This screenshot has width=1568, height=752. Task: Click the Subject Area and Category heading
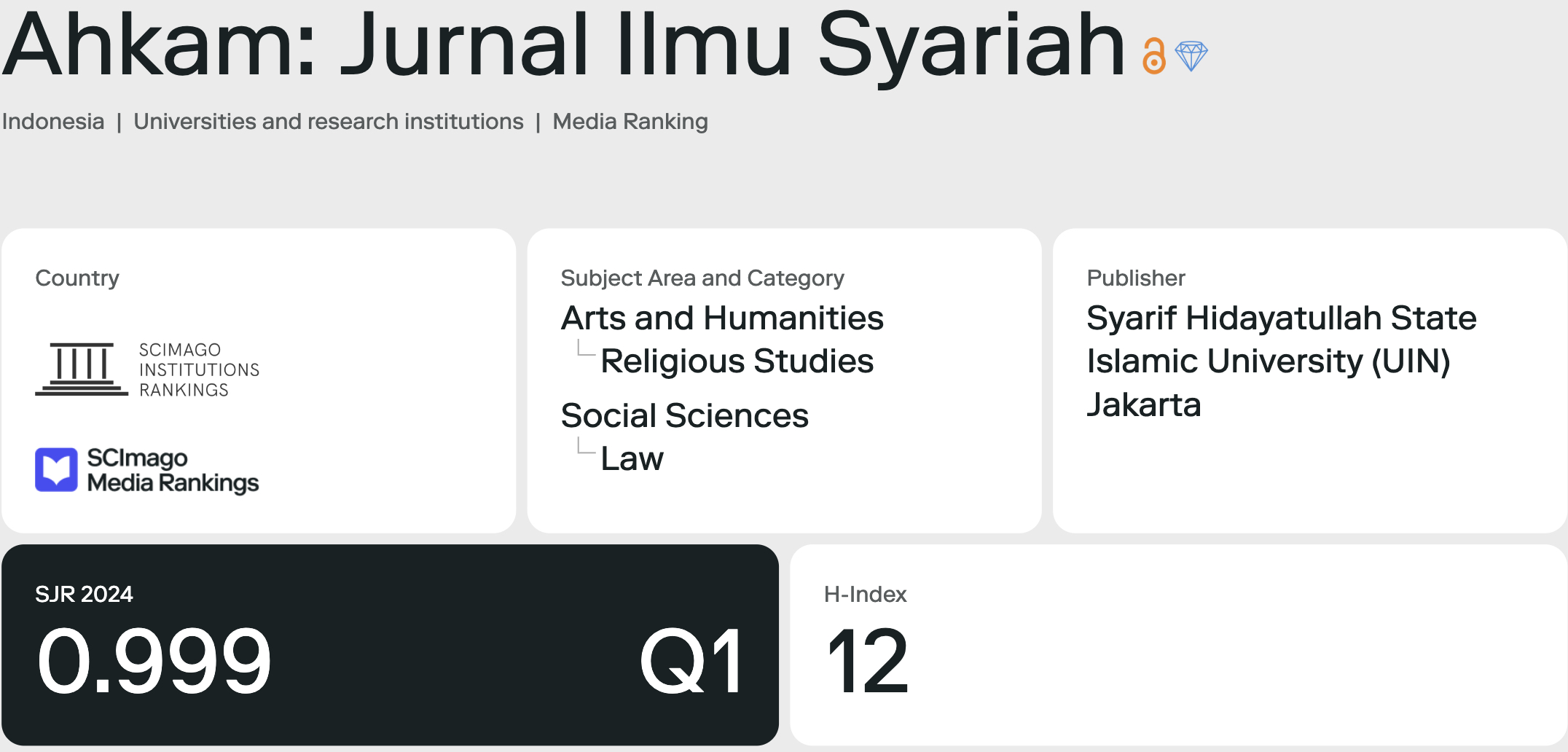(x=702, y=278)
